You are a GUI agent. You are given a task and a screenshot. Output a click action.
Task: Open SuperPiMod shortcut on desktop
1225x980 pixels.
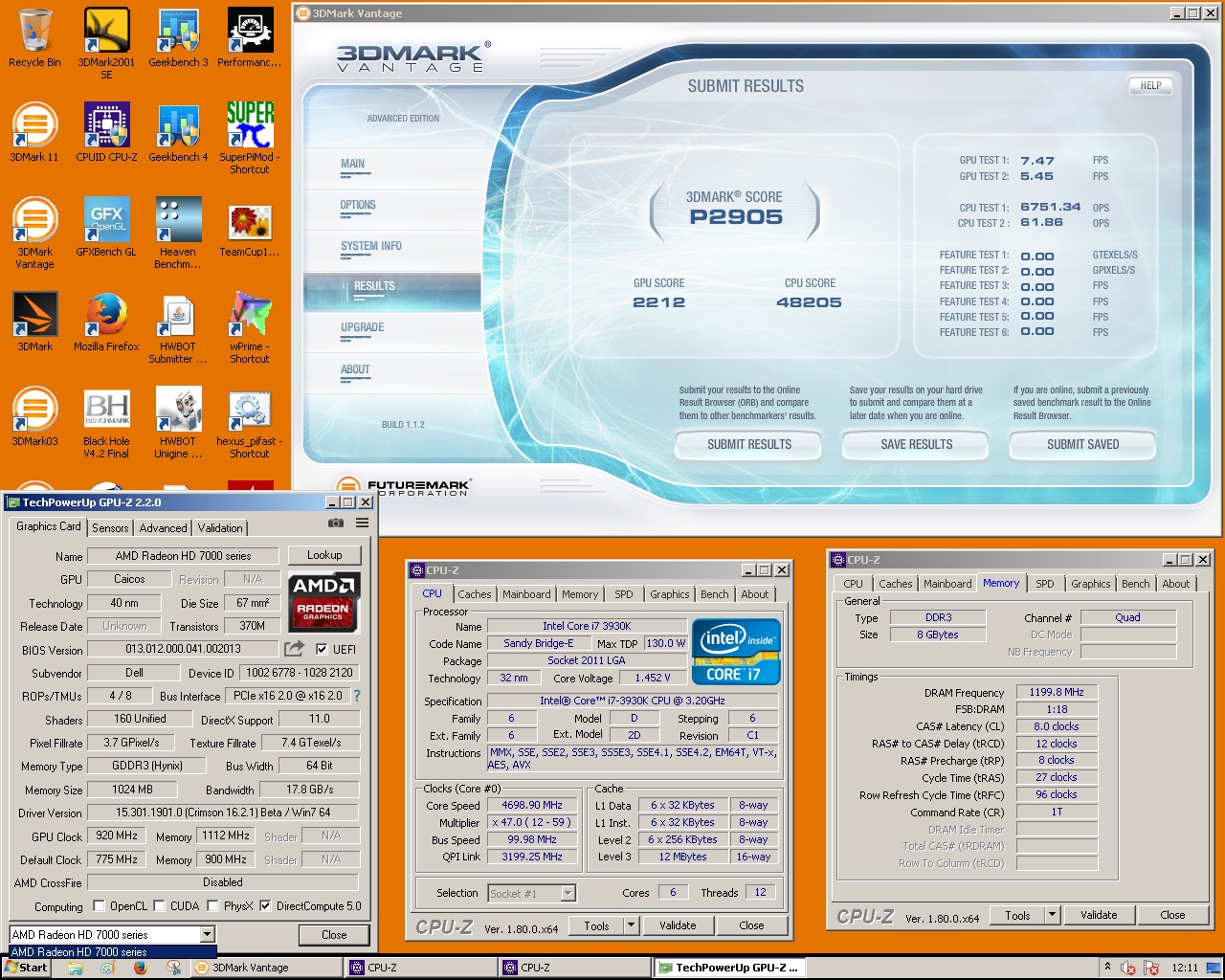(250, 138)
